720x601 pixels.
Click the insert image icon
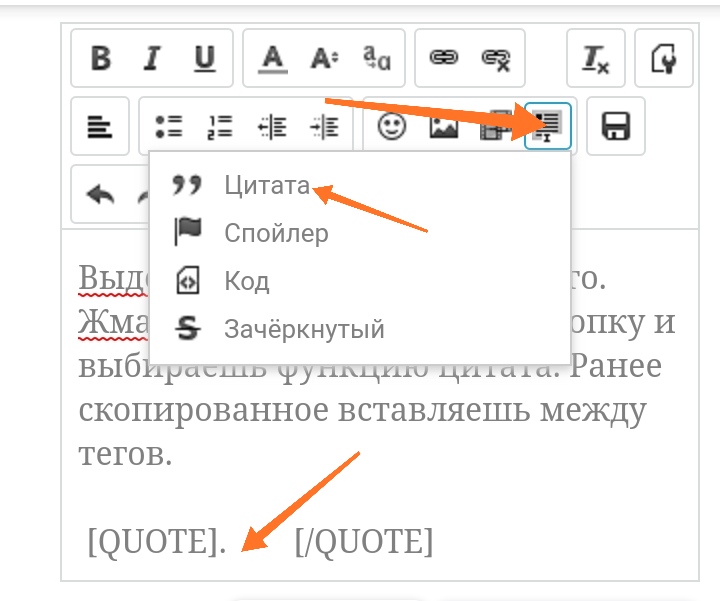[x=443, y=127]
